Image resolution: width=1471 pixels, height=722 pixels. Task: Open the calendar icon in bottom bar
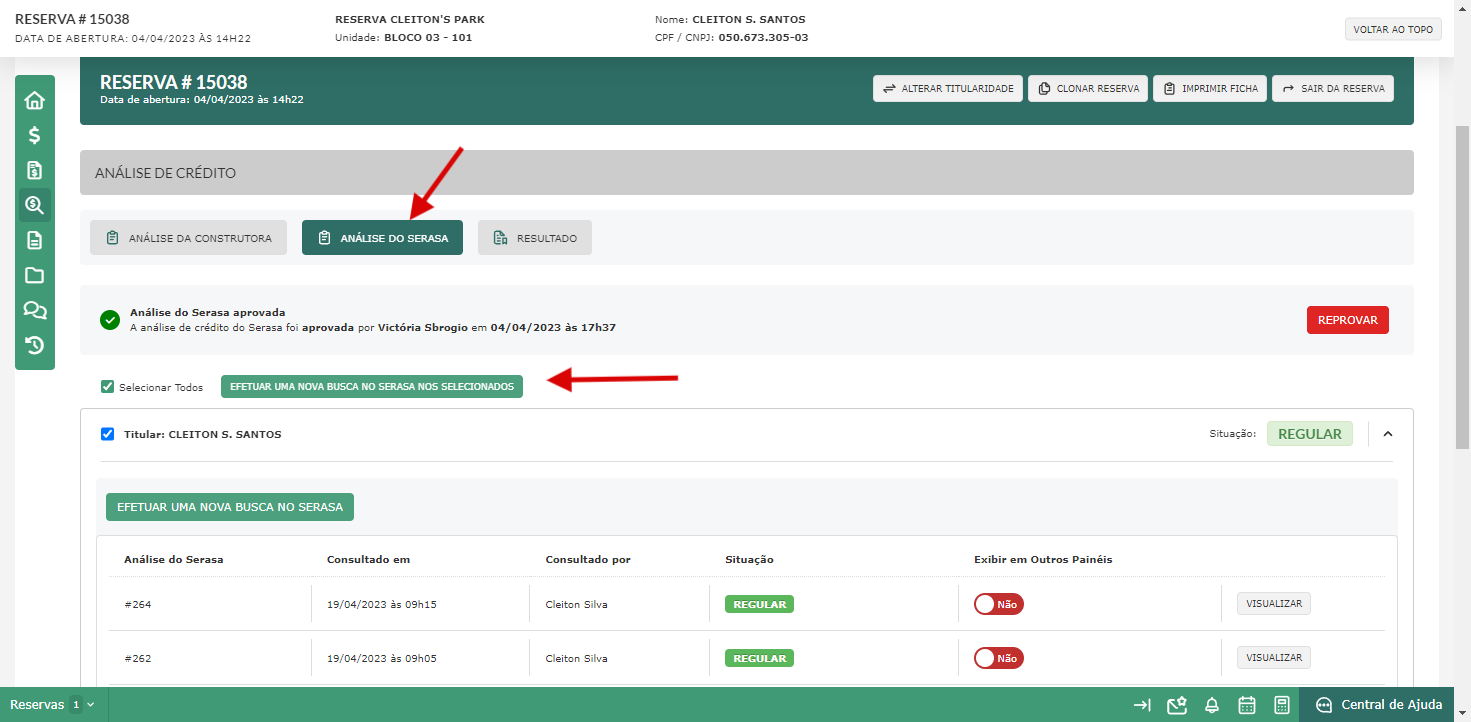click(x=1247, y=705)
